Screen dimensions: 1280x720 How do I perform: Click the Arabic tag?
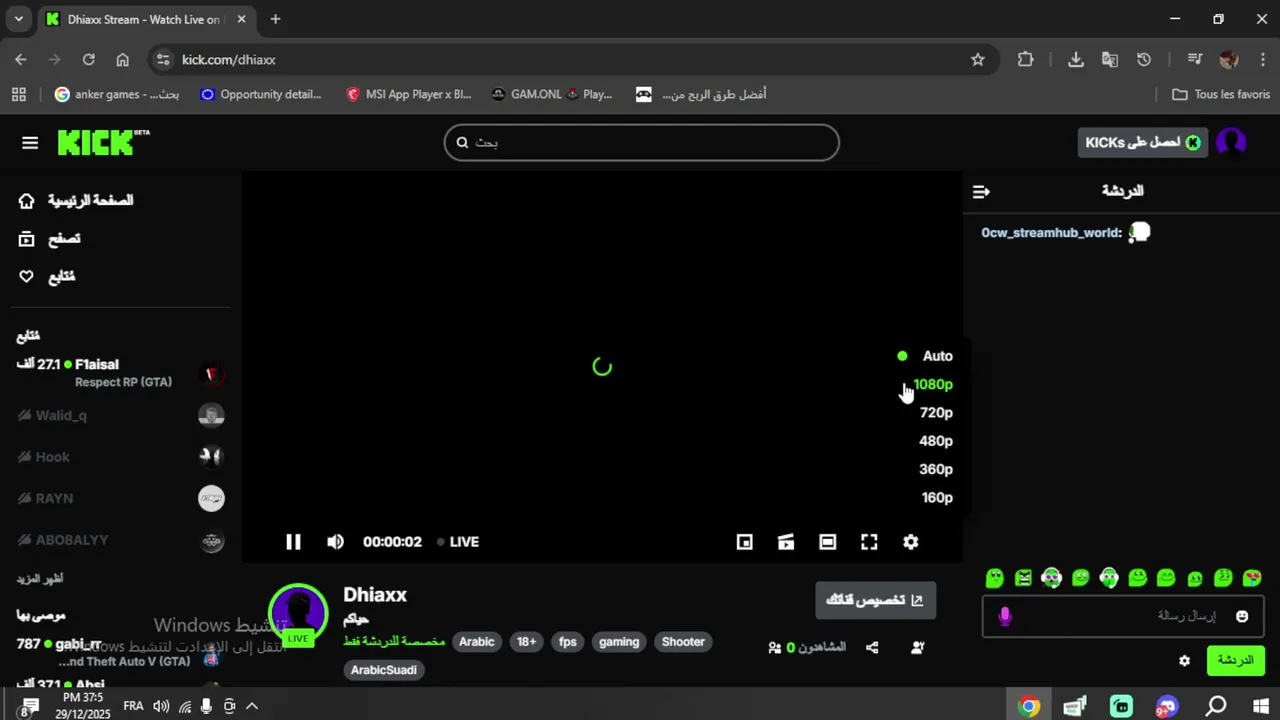click(477, 642)
